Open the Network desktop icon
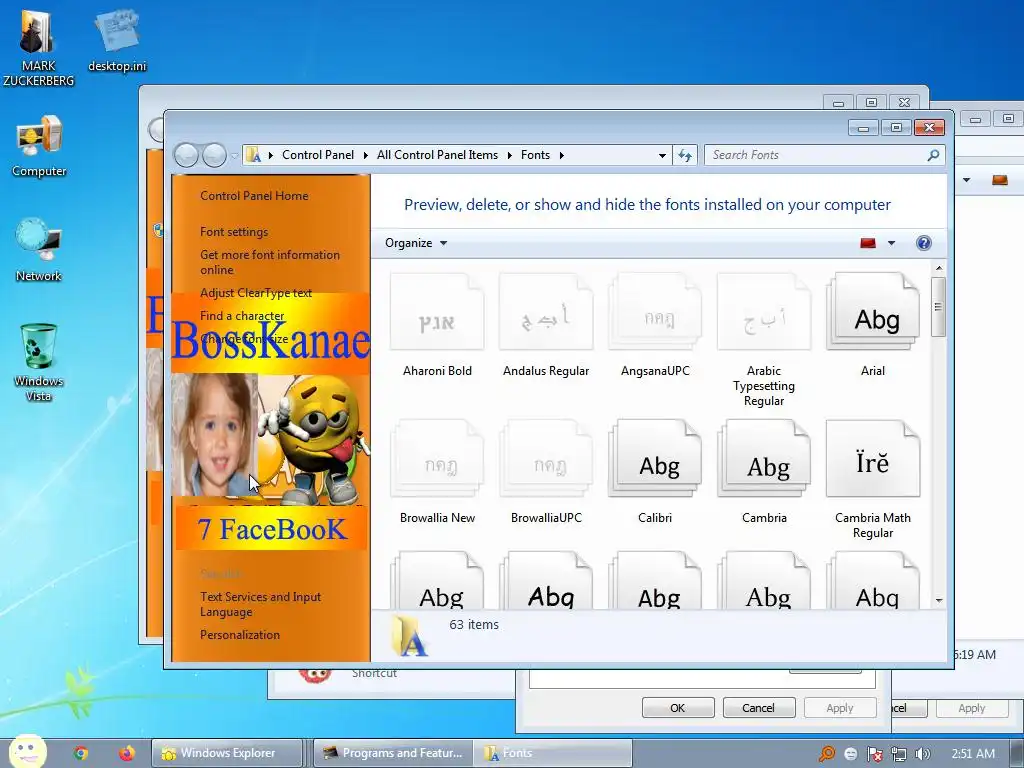 pos(39,249)
